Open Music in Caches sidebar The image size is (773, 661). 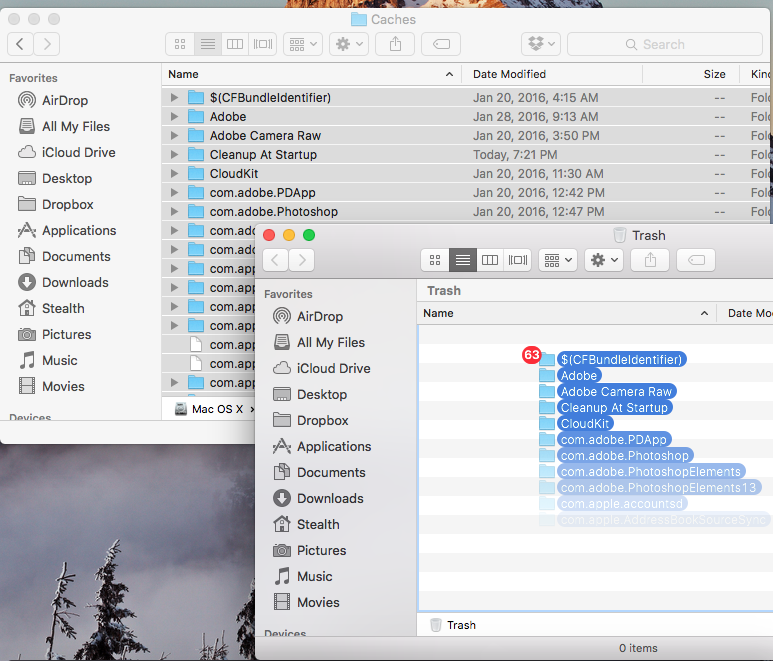pos(47,361)
